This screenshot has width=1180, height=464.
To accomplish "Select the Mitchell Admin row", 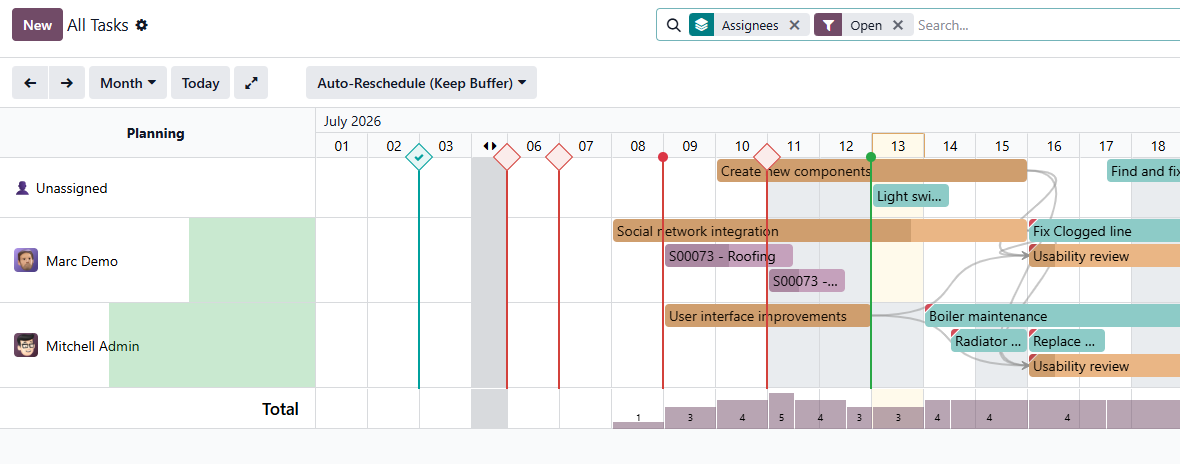I will [x=157, y=345].
